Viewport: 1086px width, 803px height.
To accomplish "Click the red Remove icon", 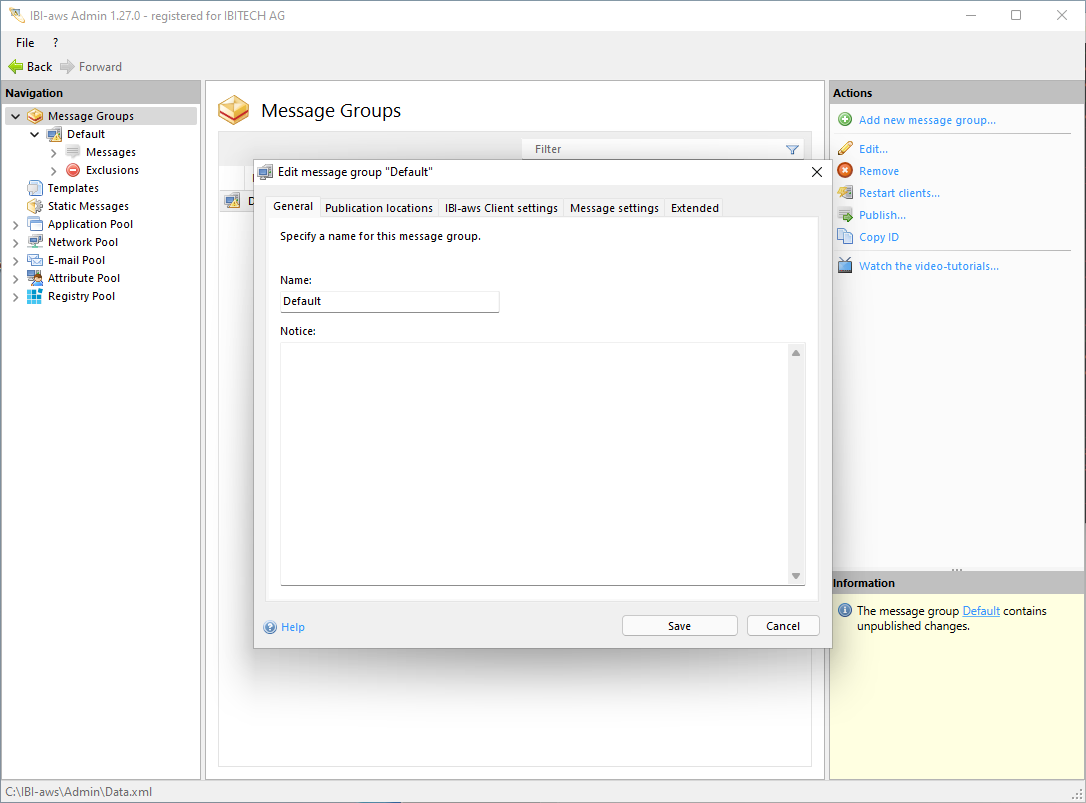I will 845,171.
